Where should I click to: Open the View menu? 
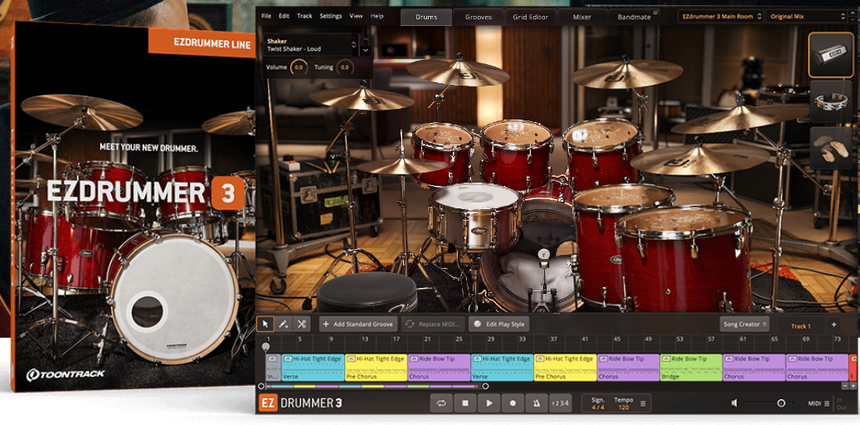[x=356, y=16]
